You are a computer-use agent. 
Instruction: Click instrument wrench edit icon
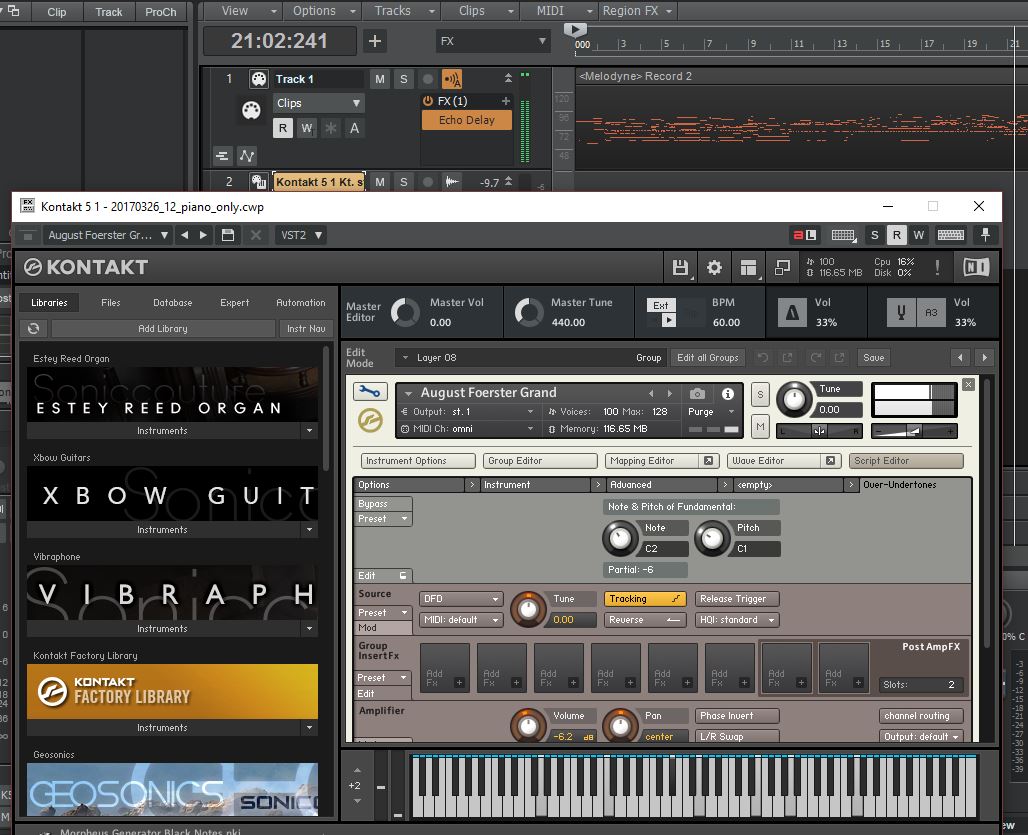370,391
